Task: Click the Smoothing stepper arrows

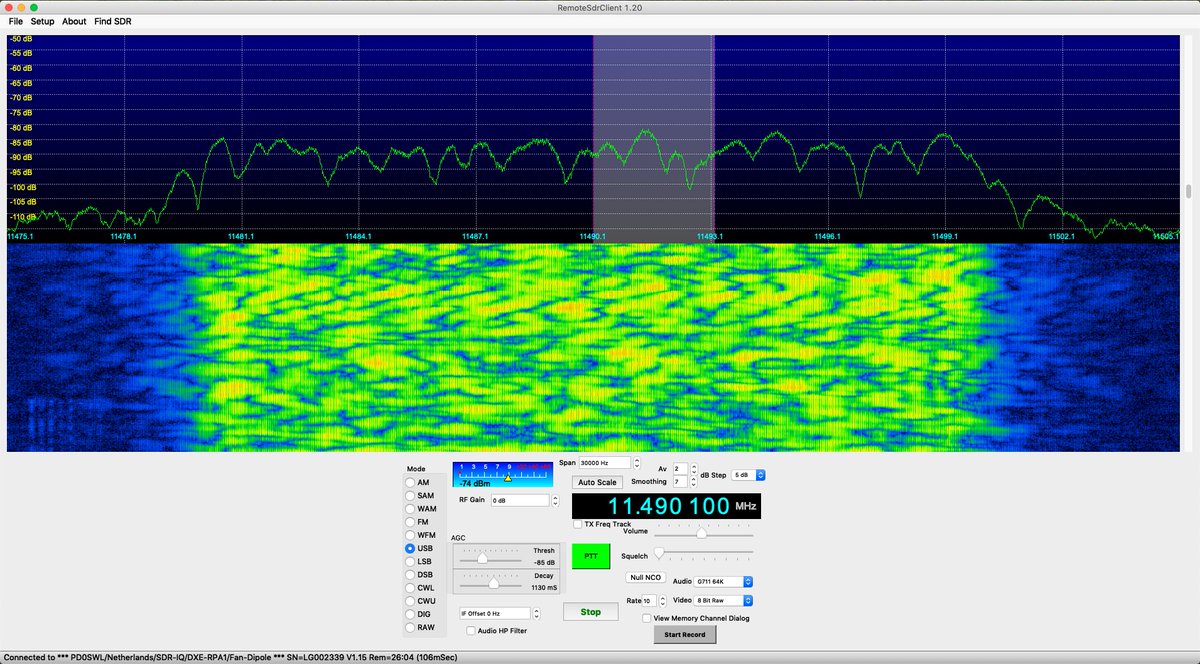Action: click(x=694, y=482)
